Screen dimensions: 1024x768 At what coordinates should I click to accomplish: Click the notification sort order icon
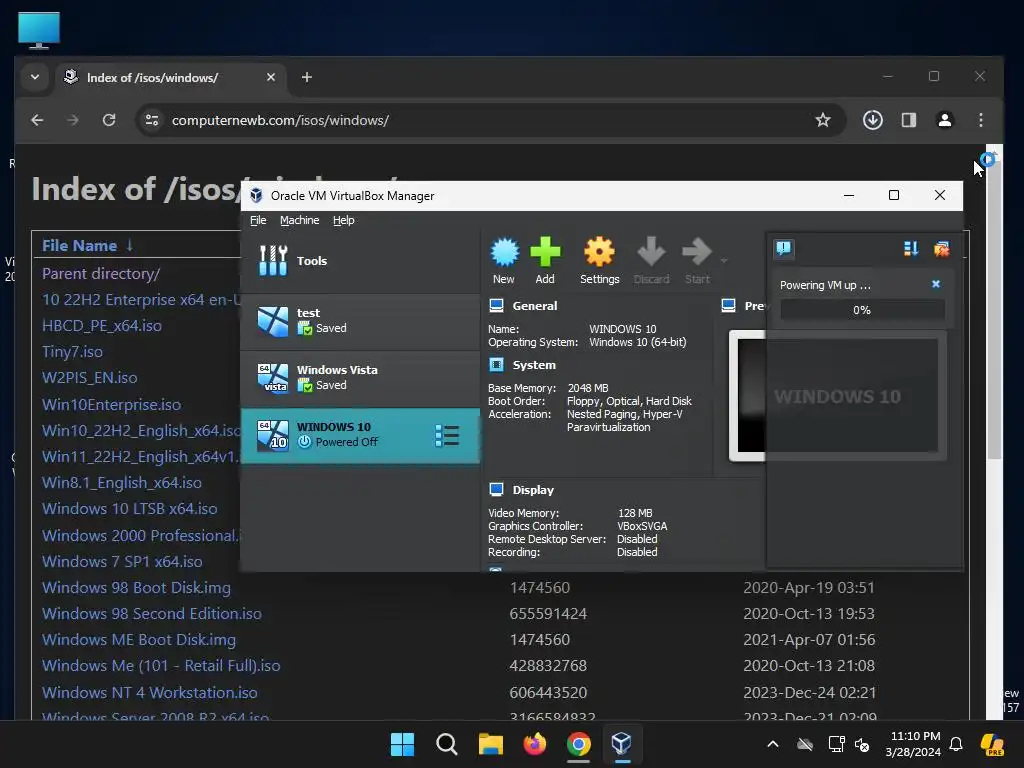(911, 248)
